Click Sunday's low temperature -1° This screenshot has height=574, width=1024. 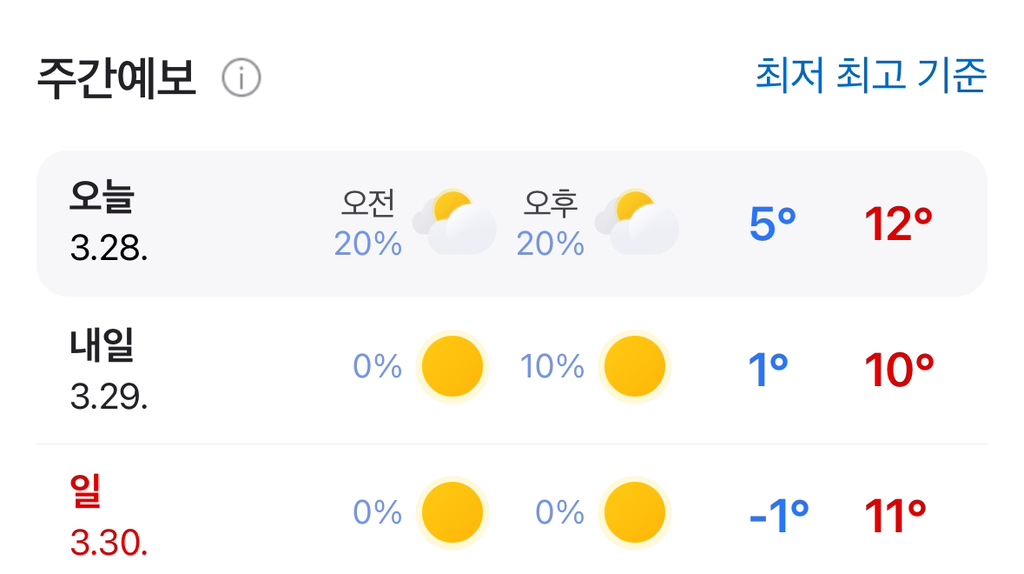[x=778, y=516]
